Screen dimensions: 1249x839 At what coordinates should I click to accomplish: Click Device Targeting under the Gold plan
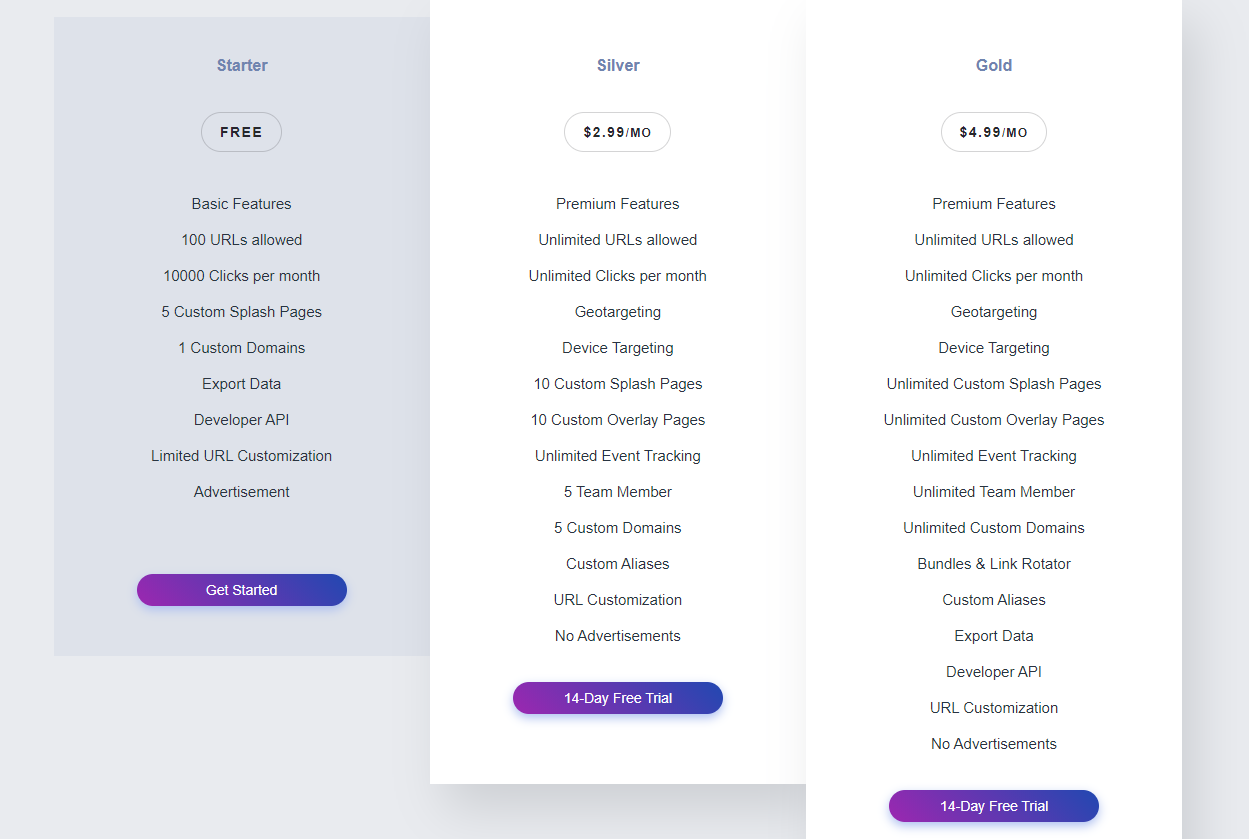coord(993,347)
